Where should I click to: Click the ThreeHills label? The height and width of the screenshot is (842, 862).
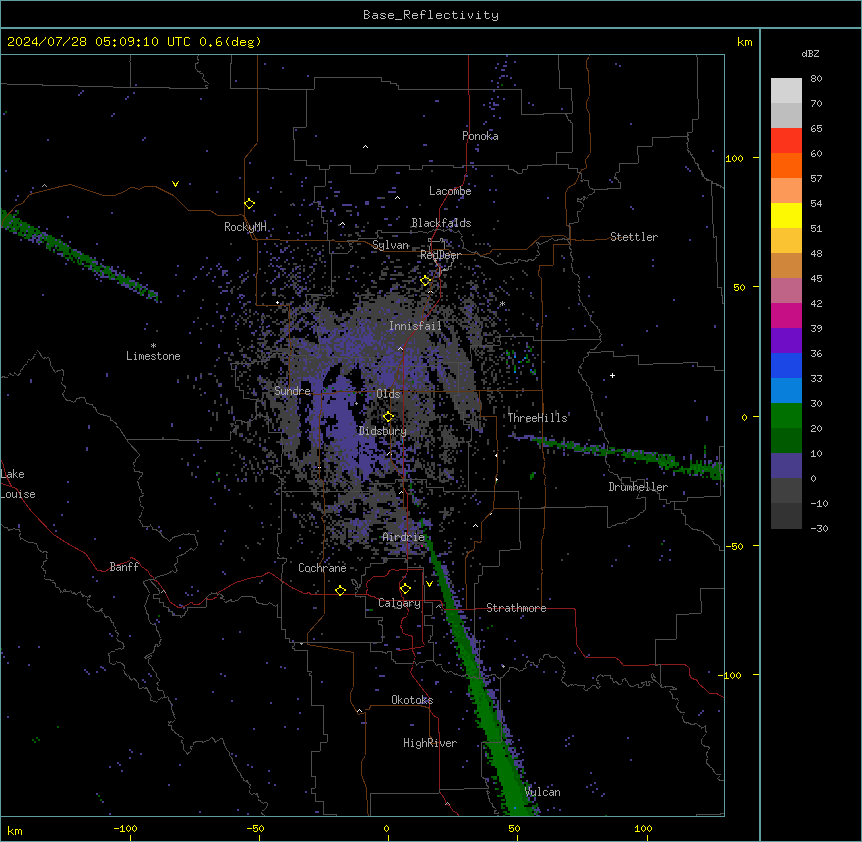click(537, 418)
